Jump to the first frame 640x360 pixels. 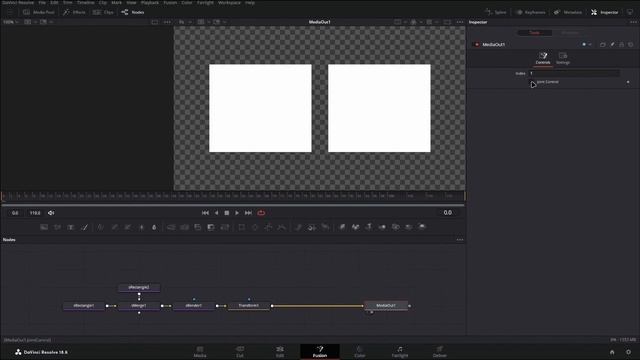(205, 213)
